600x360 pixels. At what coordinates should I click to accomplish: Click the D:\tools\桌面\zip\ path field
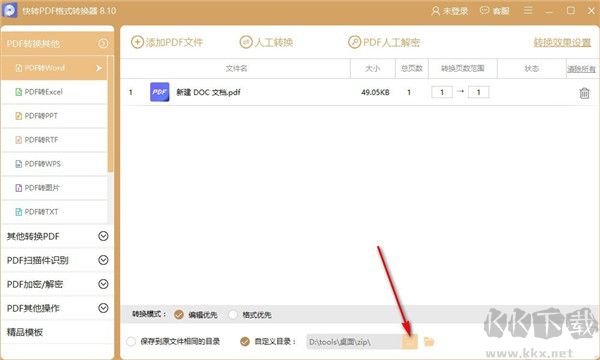[354, 342]
